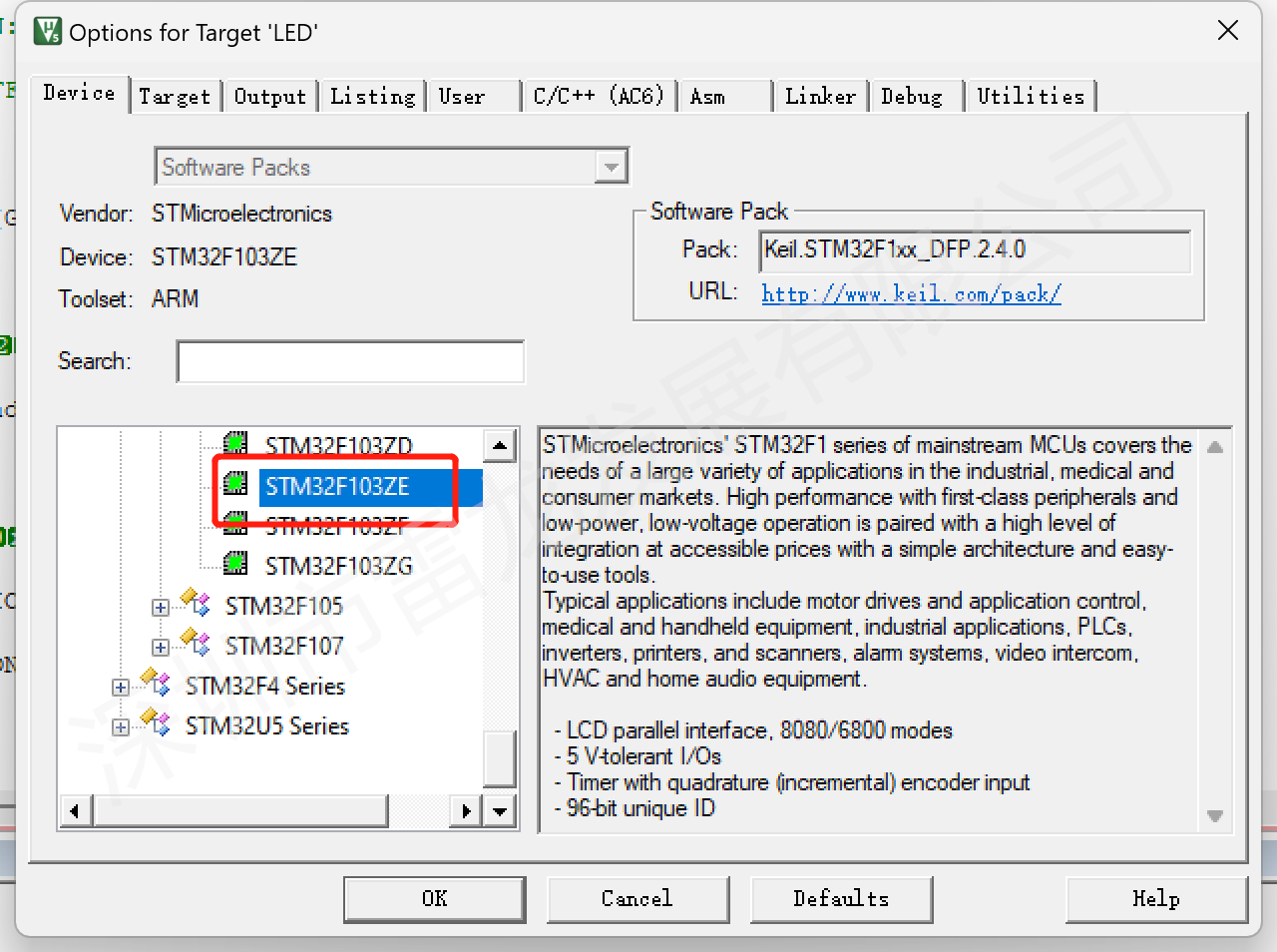Select the STM32F107 tree item
This screenshot has height=952, width=1277.
point(284,646)
